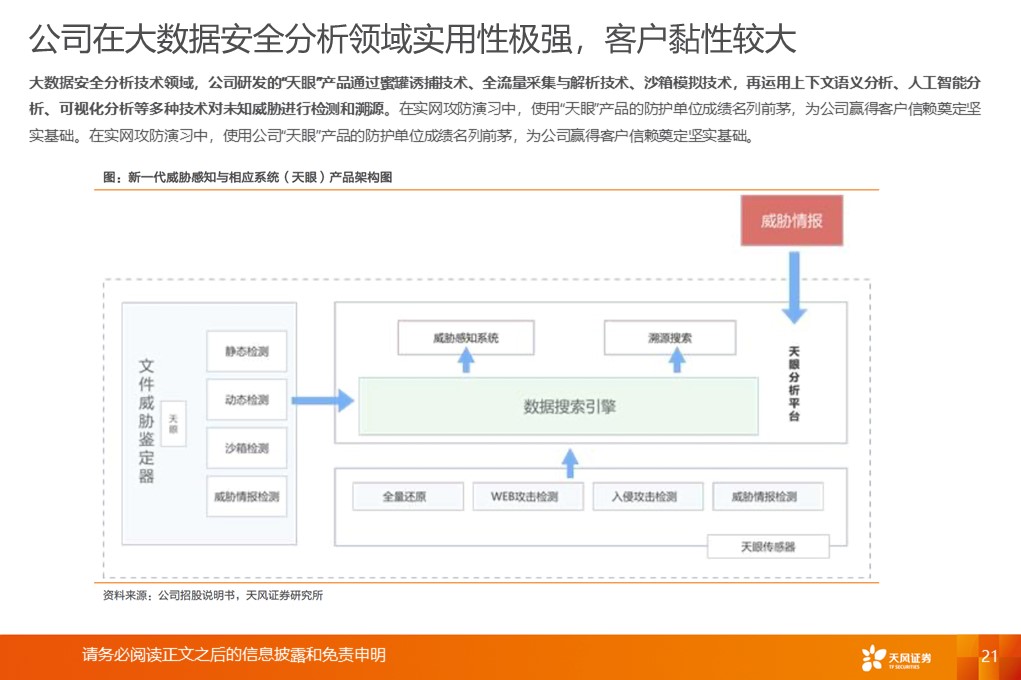This screenshot has height=680, width=1021.
Task: Click the 威胁感知系统 box
Action: [x=465, y=337]
